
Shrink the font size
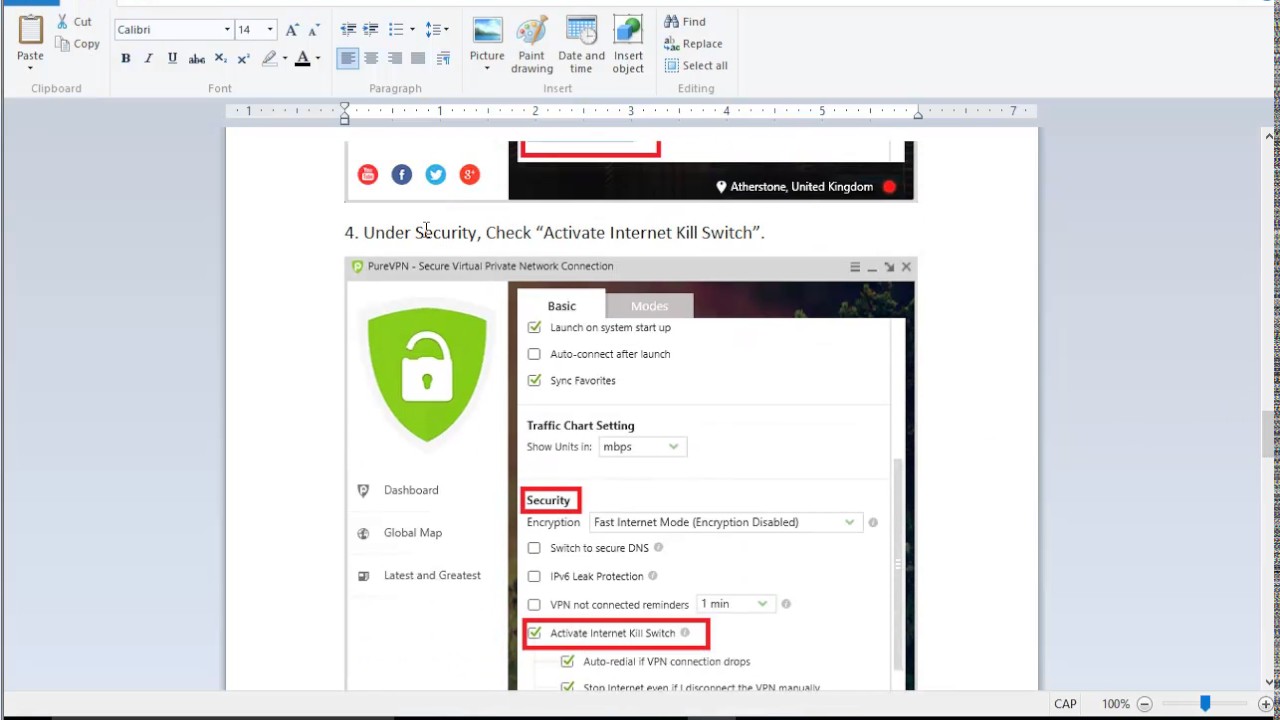pos(315,30)
